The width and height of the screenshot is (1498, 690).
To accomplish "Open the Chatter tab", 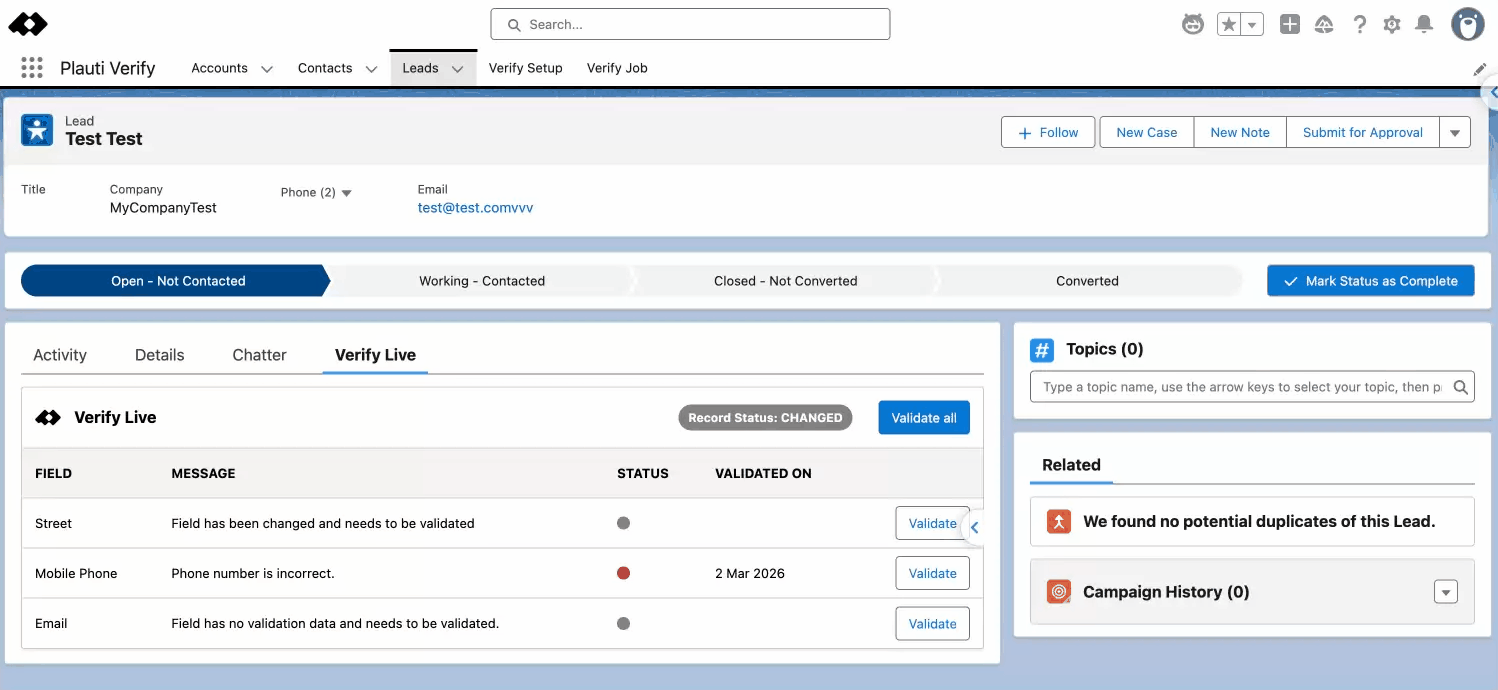I will coord(259,355).
